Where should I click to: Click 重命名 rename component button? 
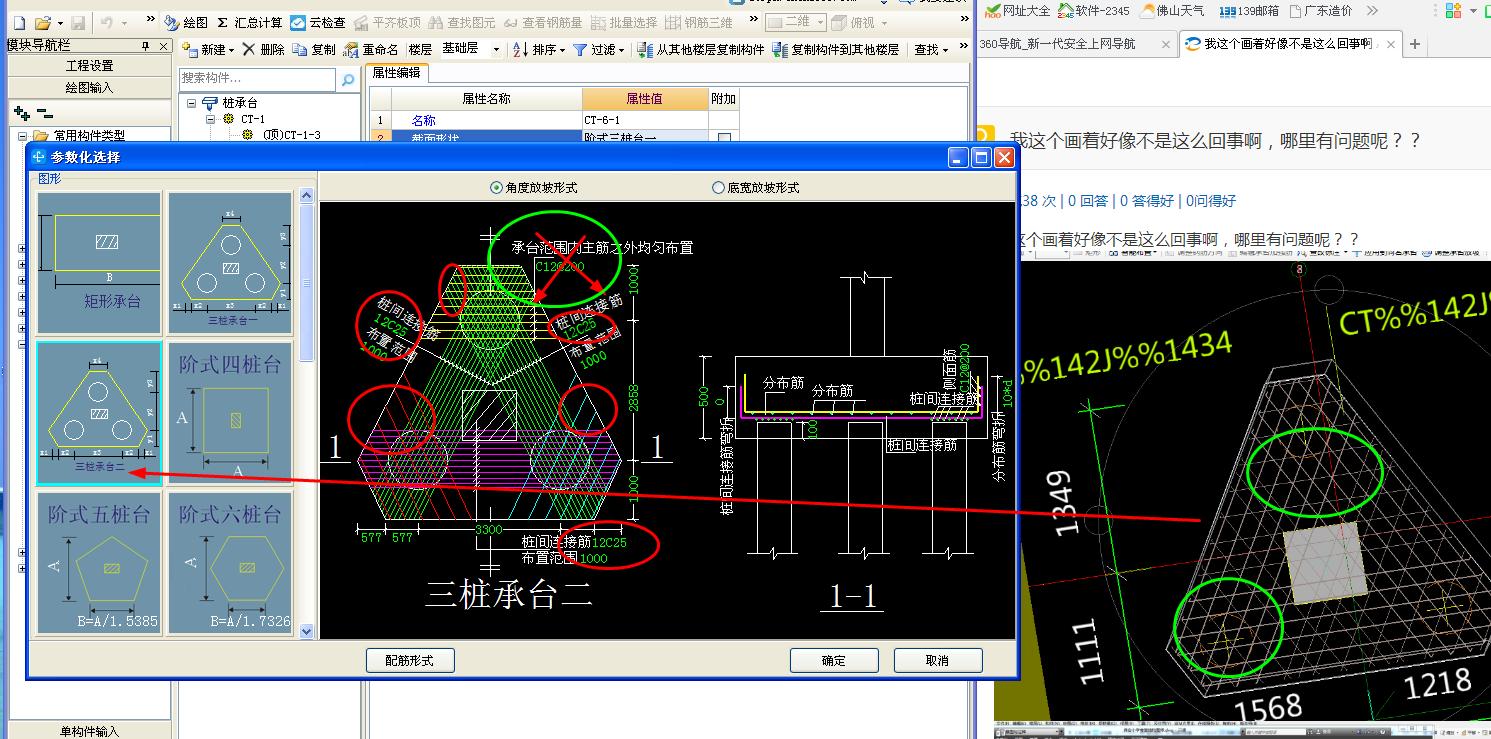370,49
